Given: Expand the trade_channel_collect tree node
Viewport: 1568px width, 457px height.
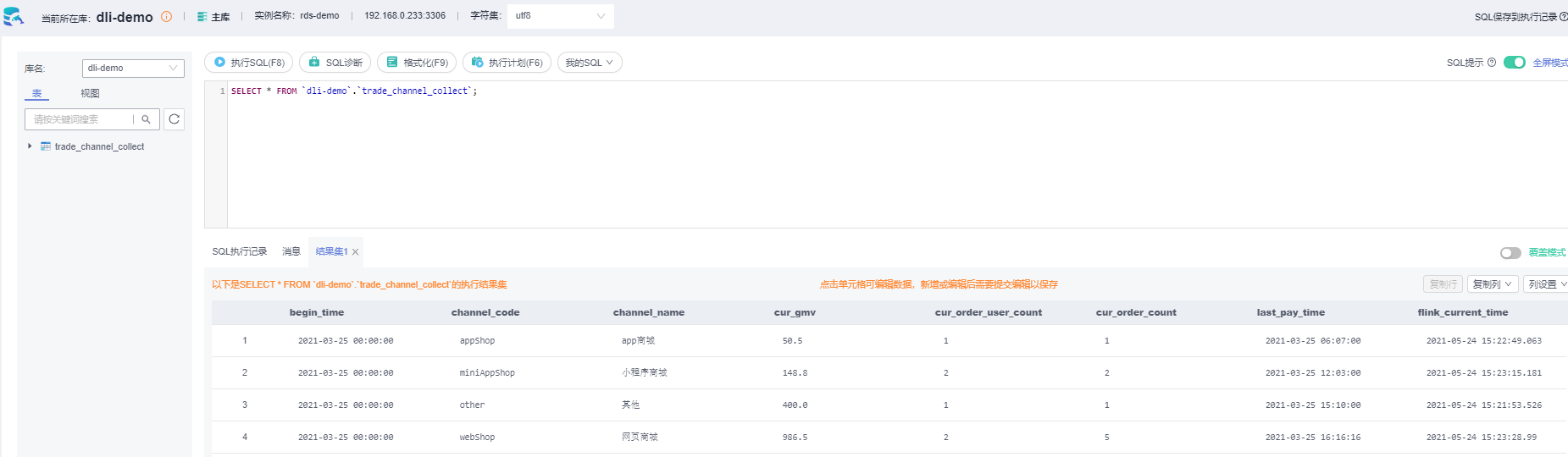Looking at the screenshot, I should (30, 146).
